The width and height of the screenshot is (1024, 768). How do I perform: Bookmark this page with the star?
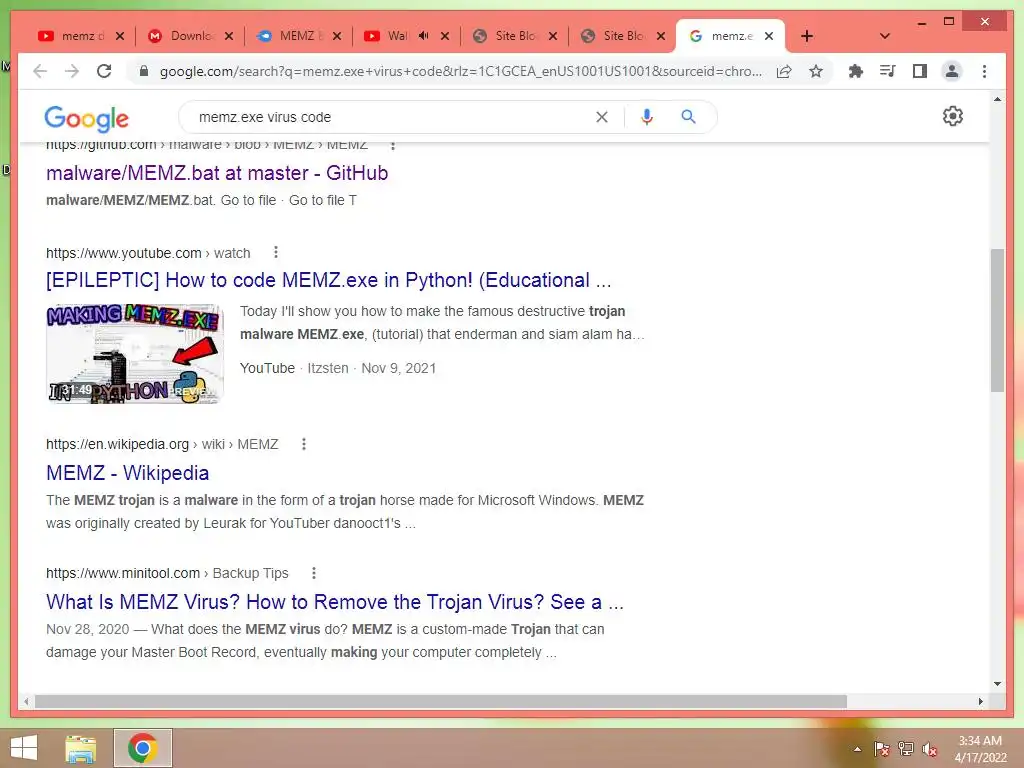pos(816,71)
